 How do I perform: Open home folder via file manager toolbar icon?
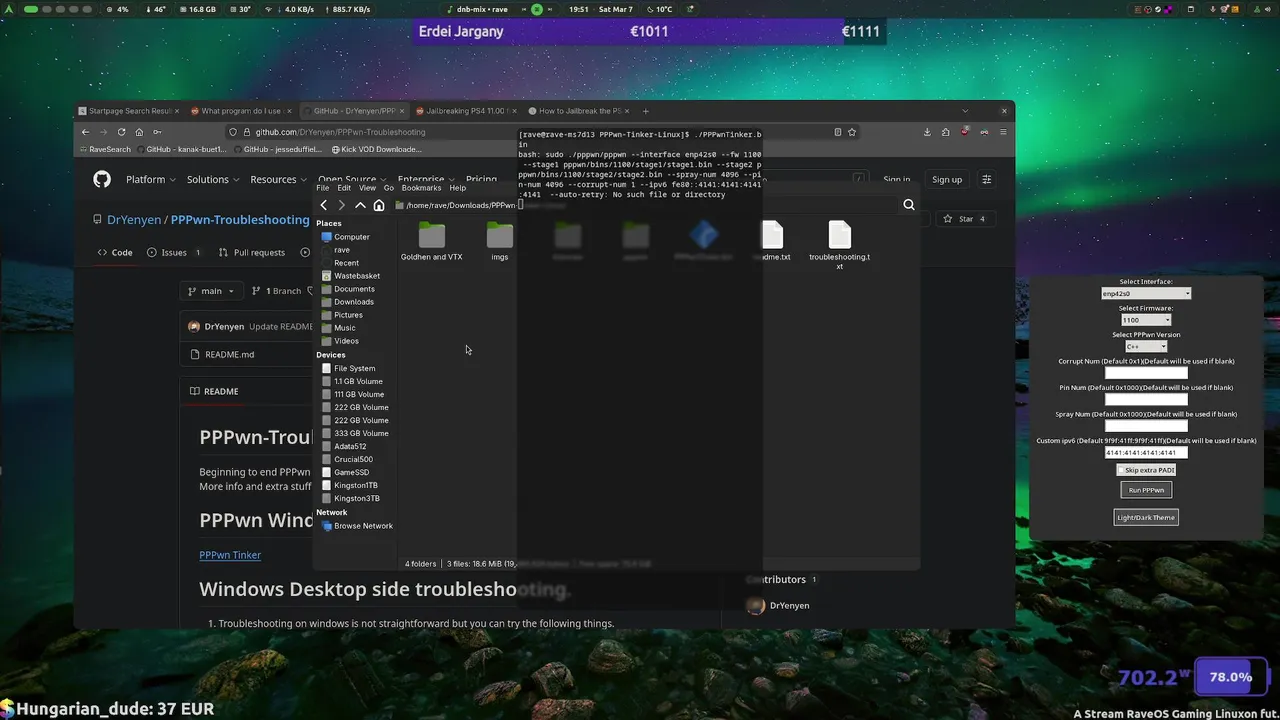379,205
